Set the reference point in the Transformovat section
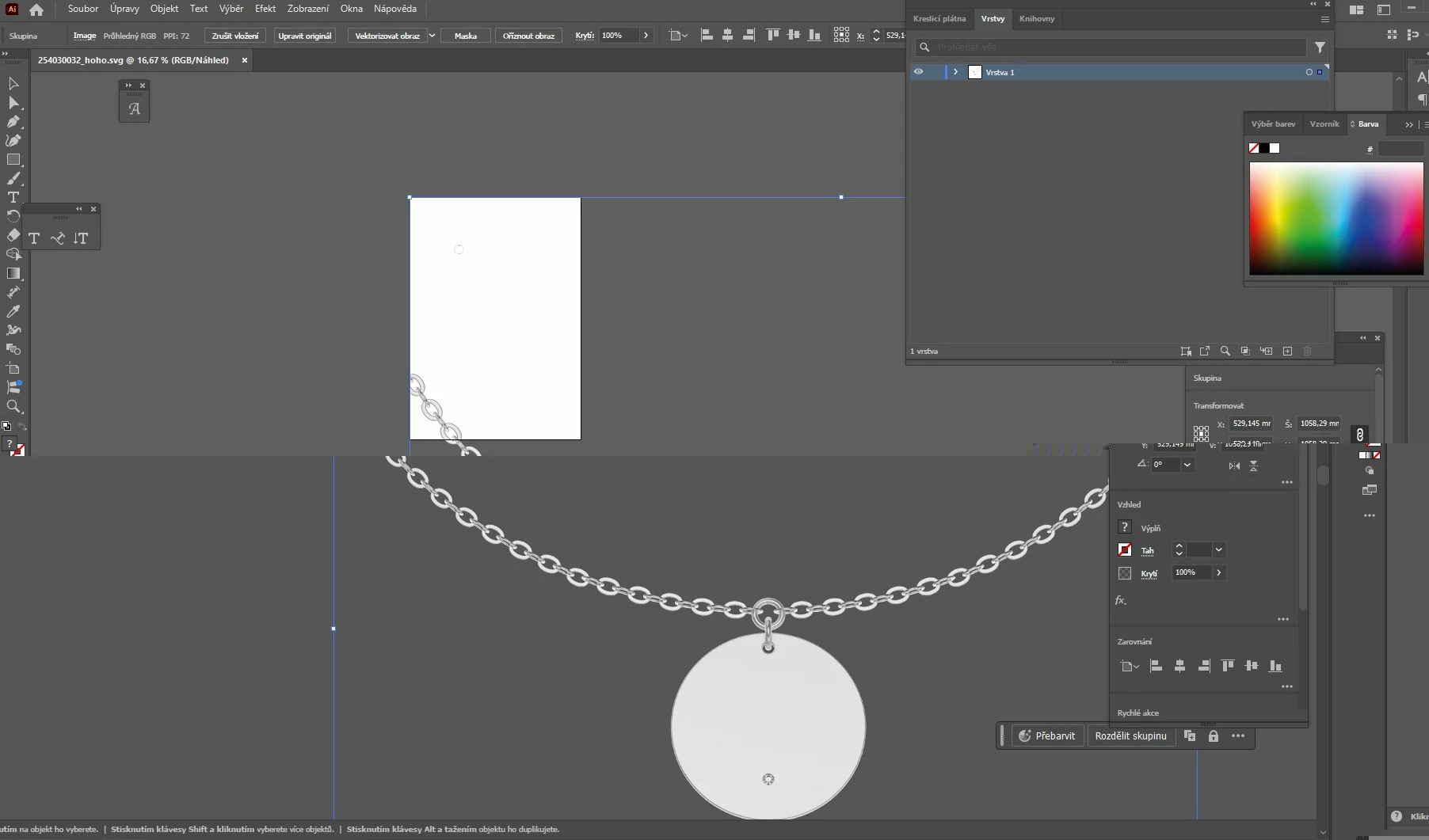The width and height of the screenshot is (1429, 840). [x=1201, y=433]
